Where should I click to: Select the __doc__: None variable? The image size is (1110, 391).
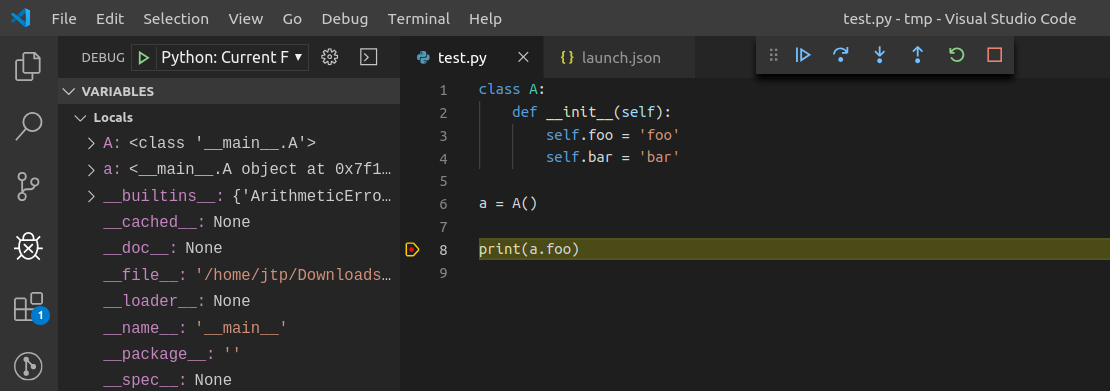pyautogui.click(x=229, y=249)
